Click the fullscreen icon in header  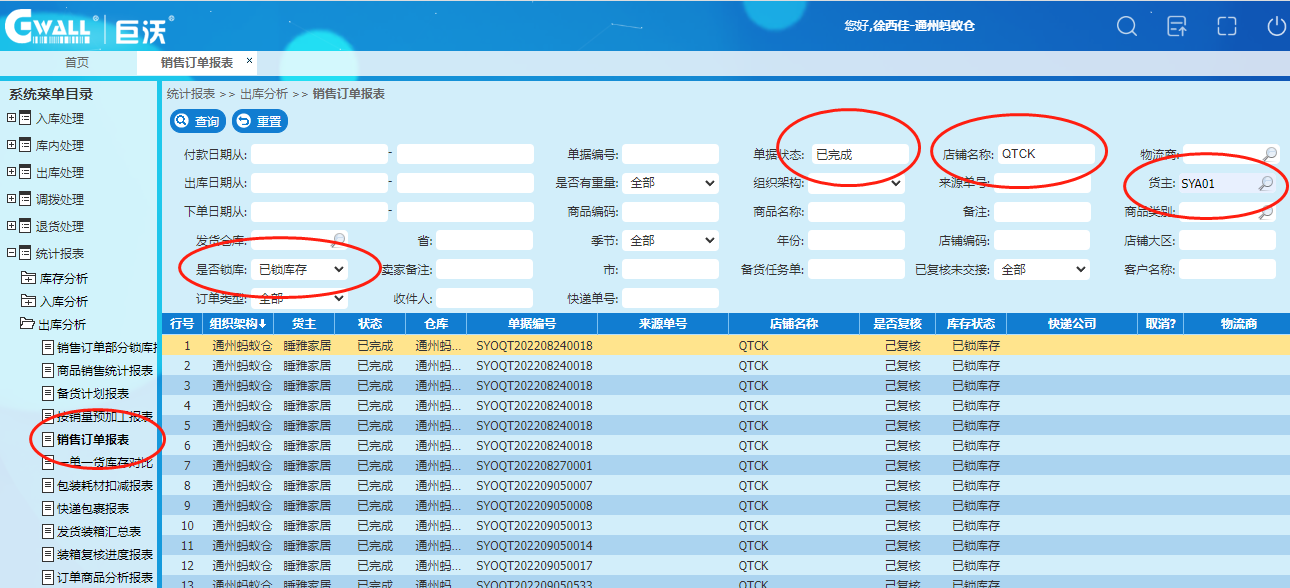pos(1227,27)
